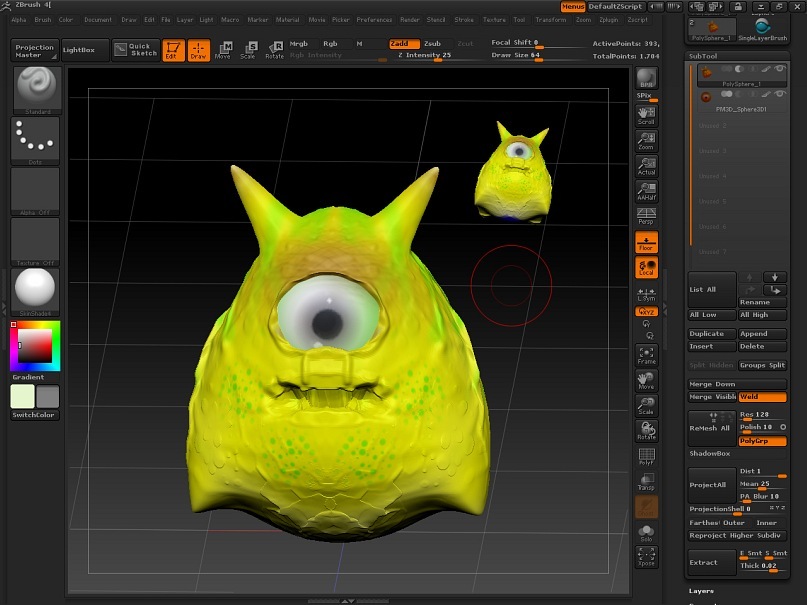807x605 pixels.
Task: Toggle Transp transparency mode
Action: click(x=646, y=482)
